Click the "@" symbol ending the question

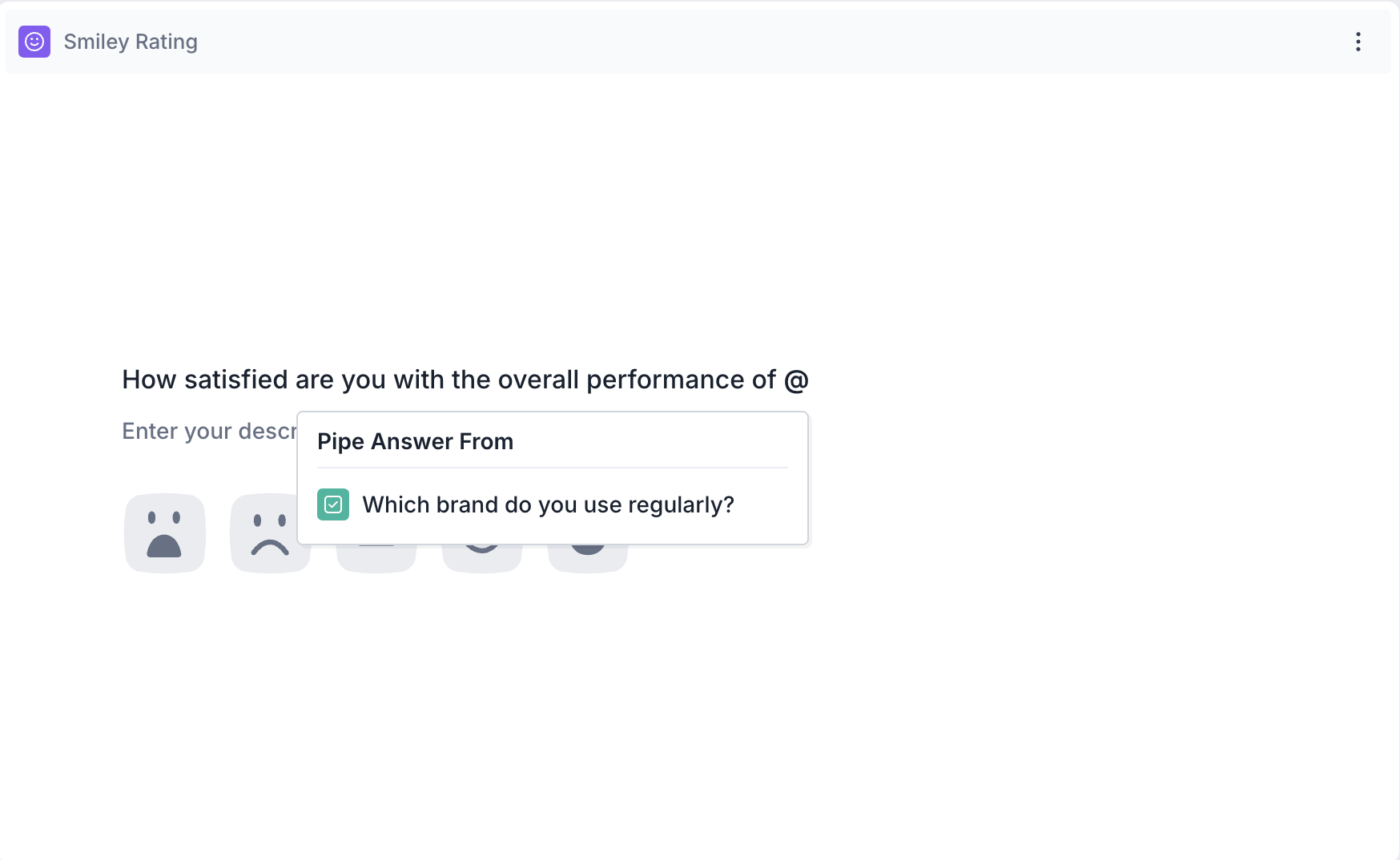pyautogui.click(x=796, y=380)
